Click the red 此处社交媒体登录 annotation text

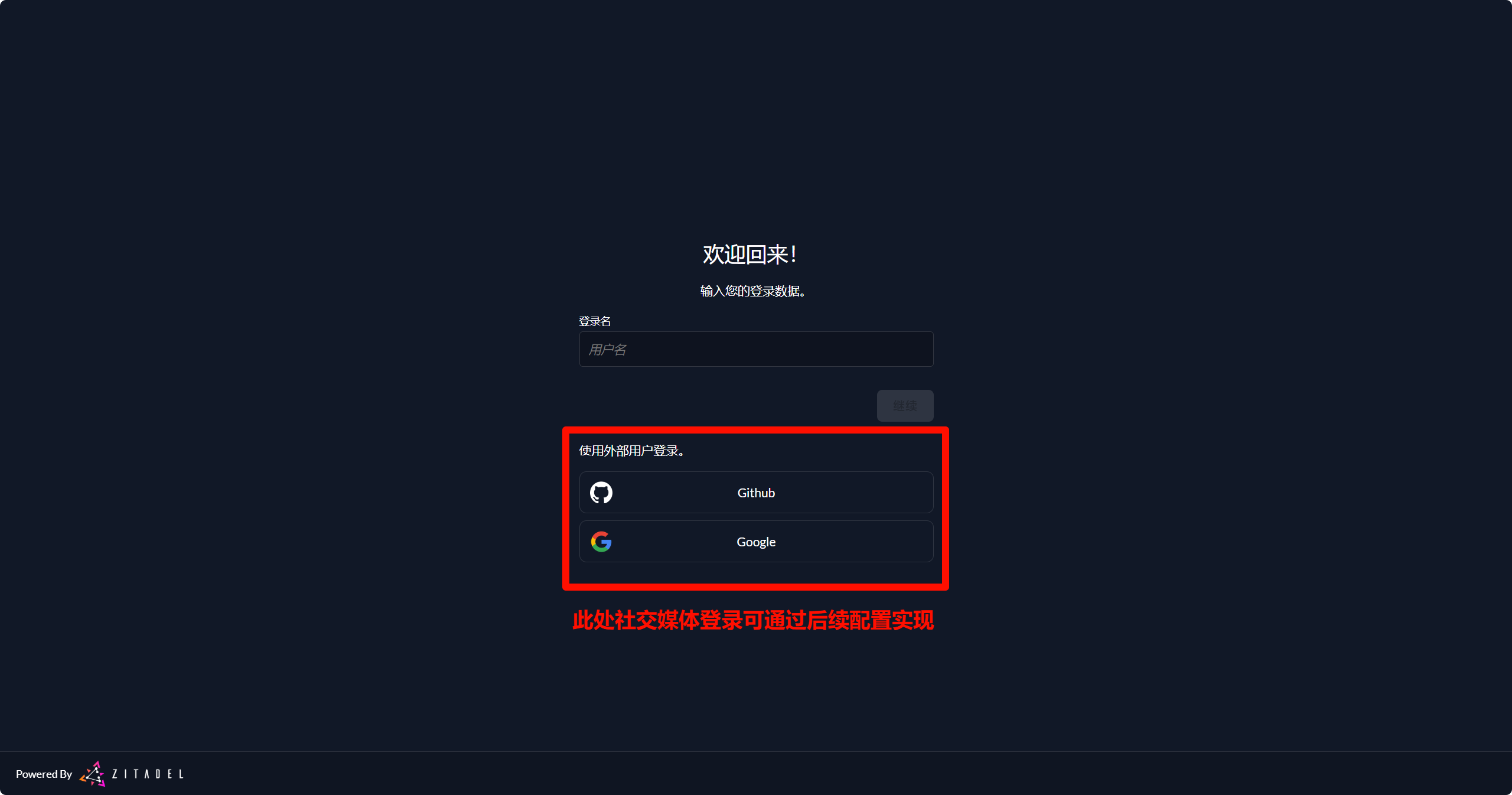pos(753,620)
